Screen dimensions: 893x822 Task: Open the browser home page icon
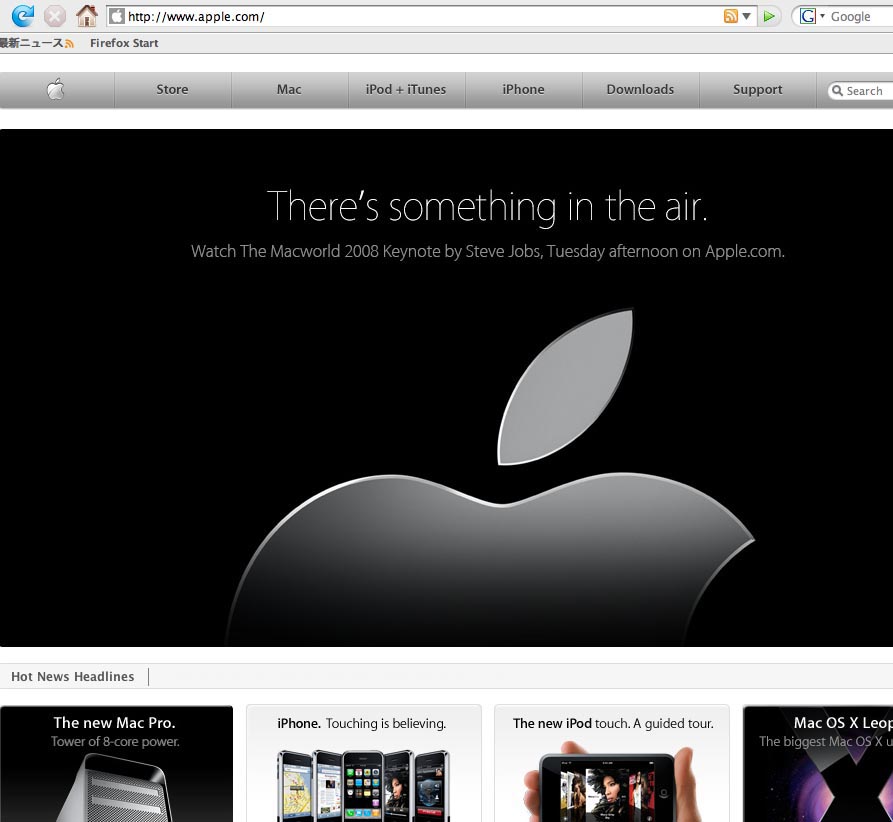[x=87, y=16]
